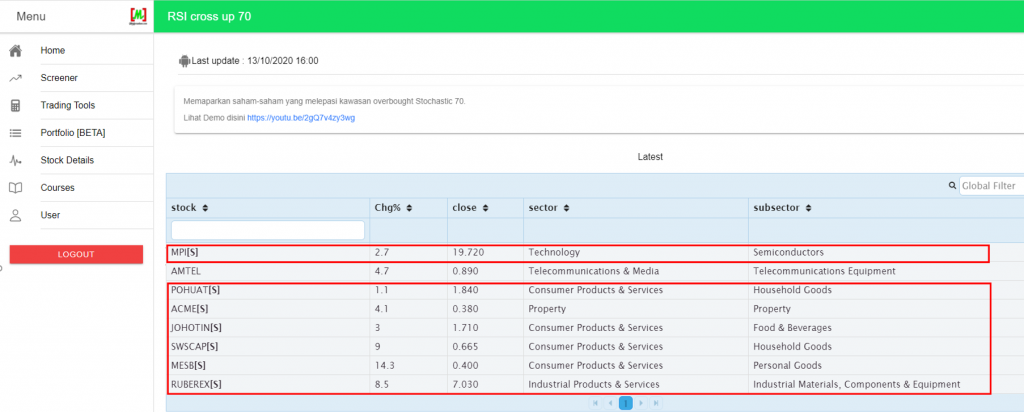Sort by close price column arrows
Image resolution: width=1024 pixels, height=412 pixels.
487,208
